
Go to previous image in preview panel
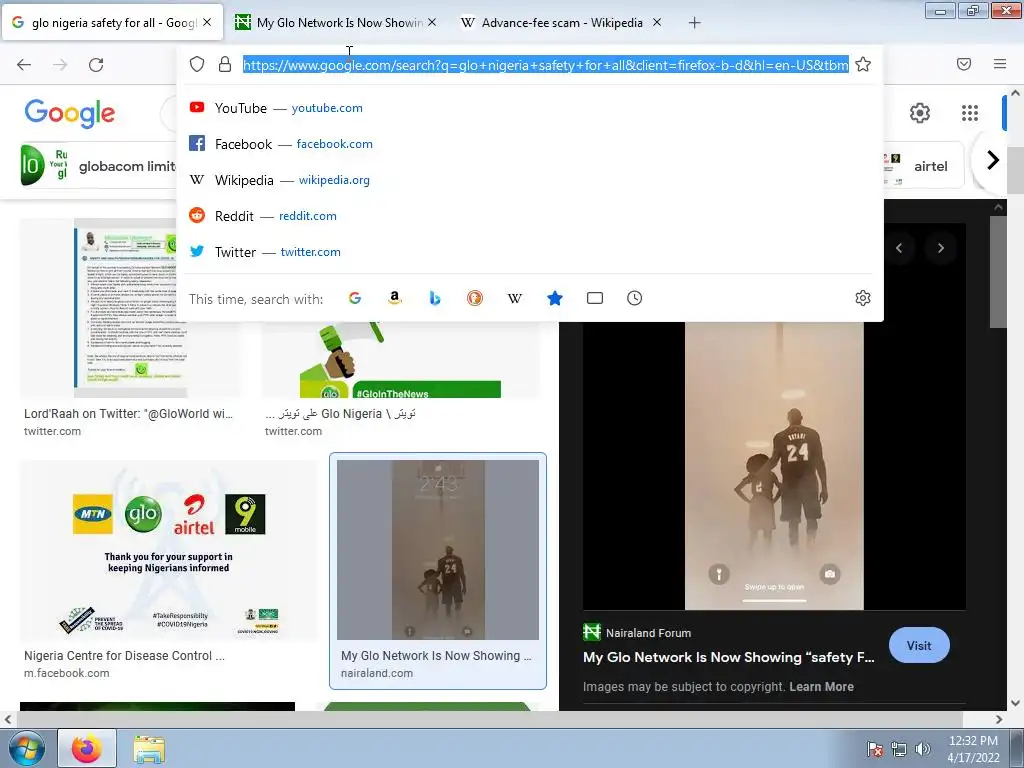point(899,248)
